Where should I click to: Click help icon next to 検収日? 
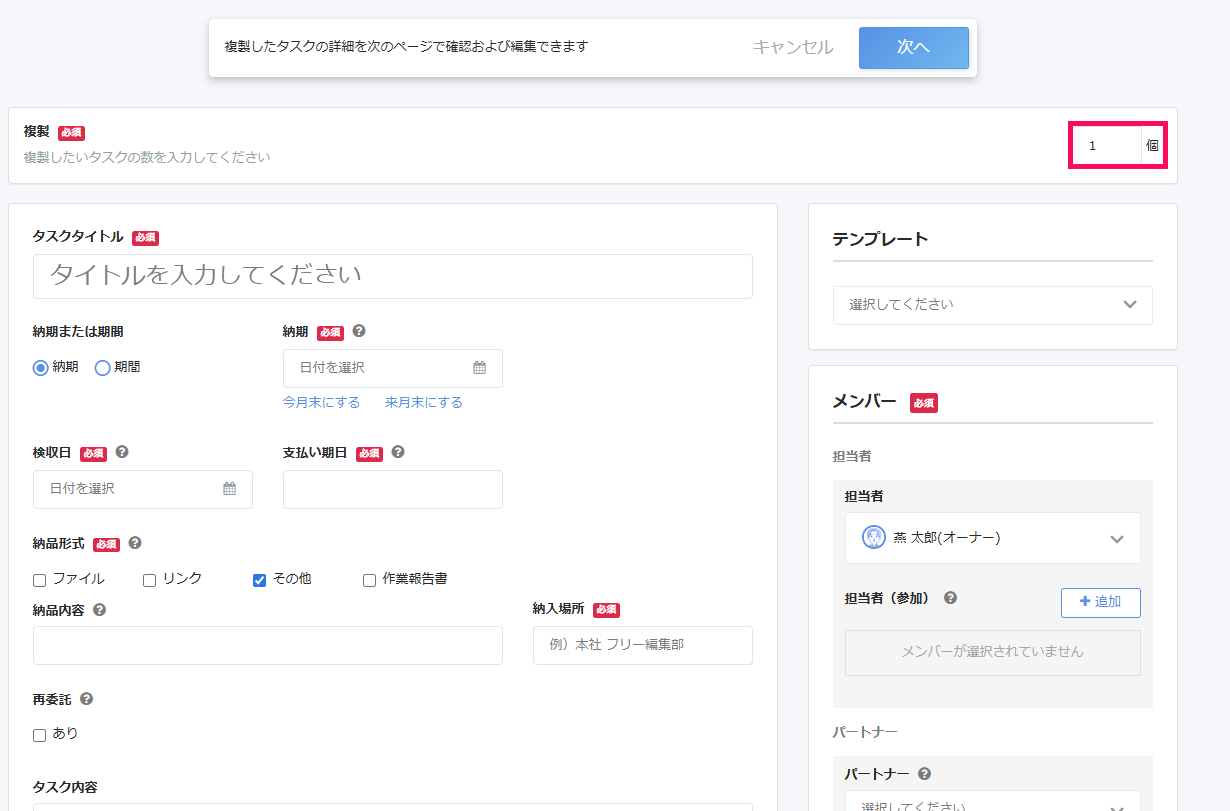click(x=122, y=452)
